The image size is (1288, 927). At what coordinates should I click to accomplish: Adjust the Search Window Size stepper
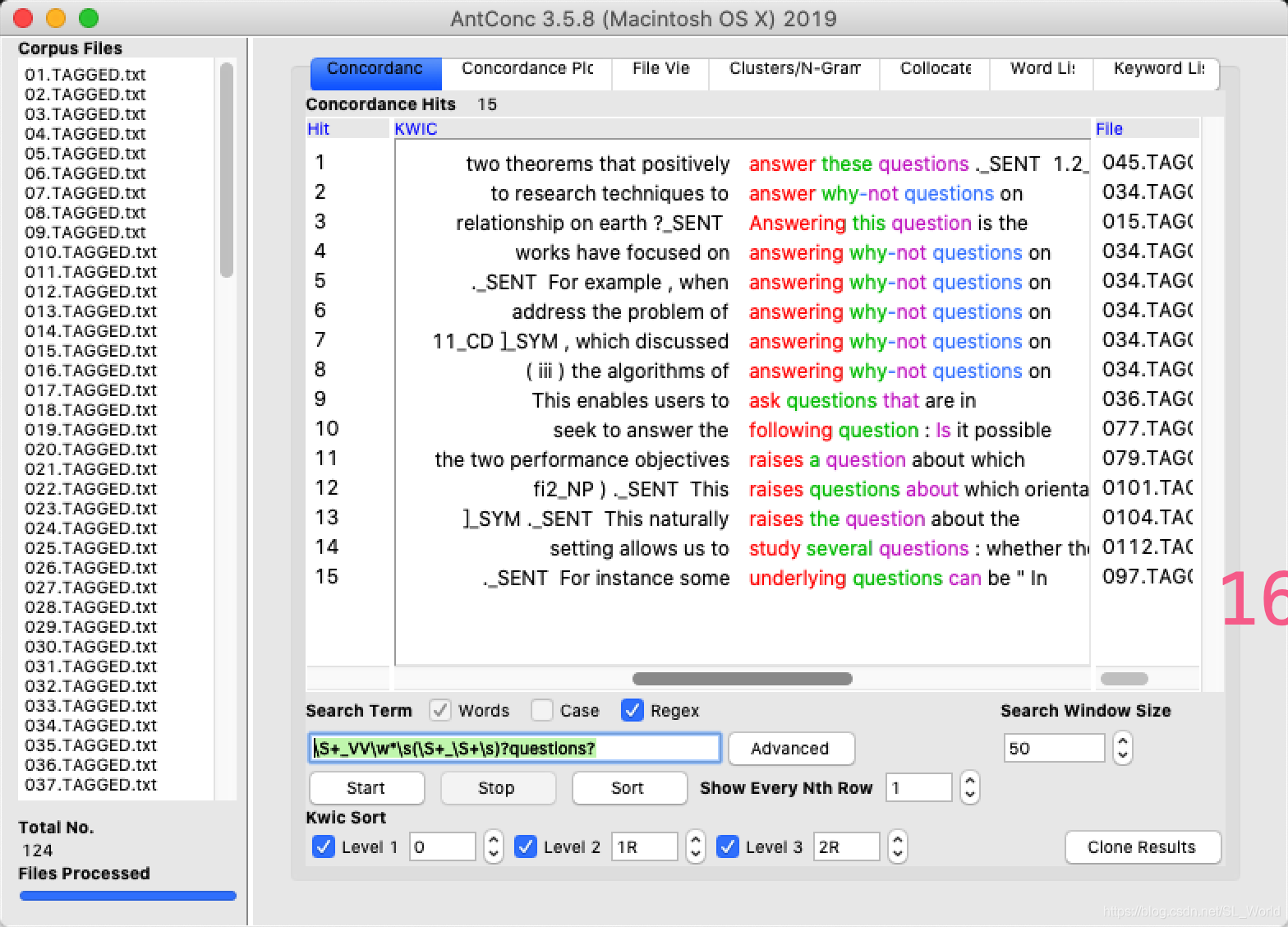click(x=1122, y=749)
